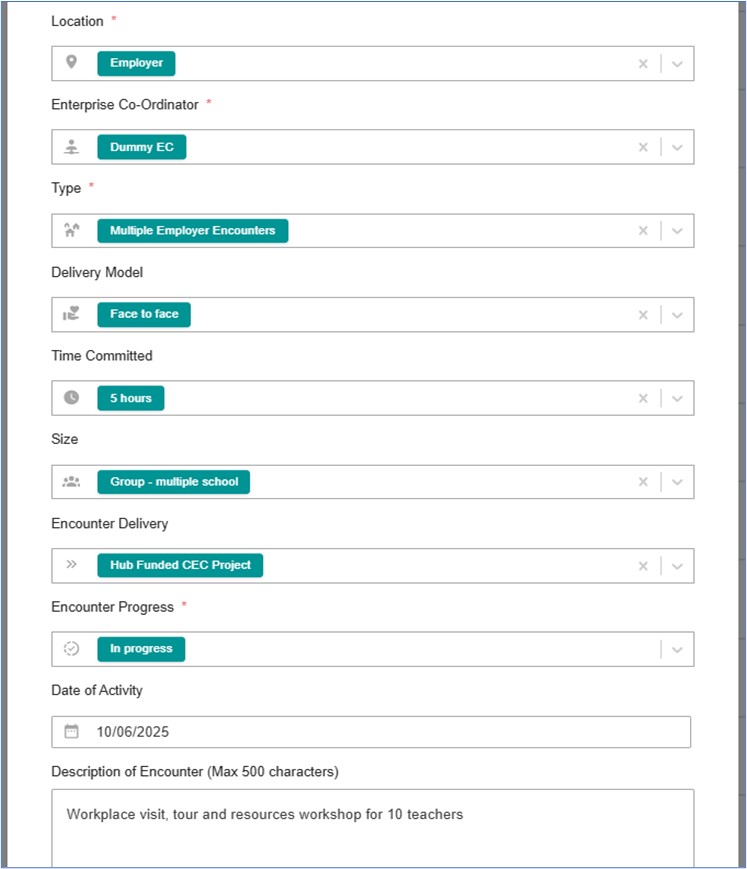Viewport: 747px width, 869px height.
Task: Expand the Type dropdown
Action: click(x=677, y=231)
